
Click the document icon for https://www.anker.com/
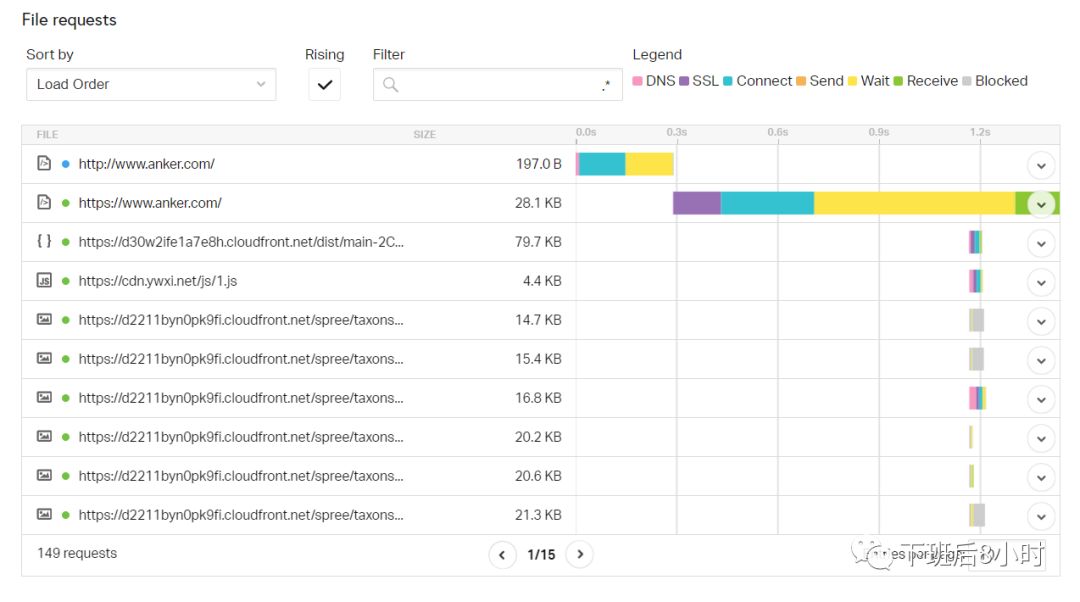click(x=44, y=203)
